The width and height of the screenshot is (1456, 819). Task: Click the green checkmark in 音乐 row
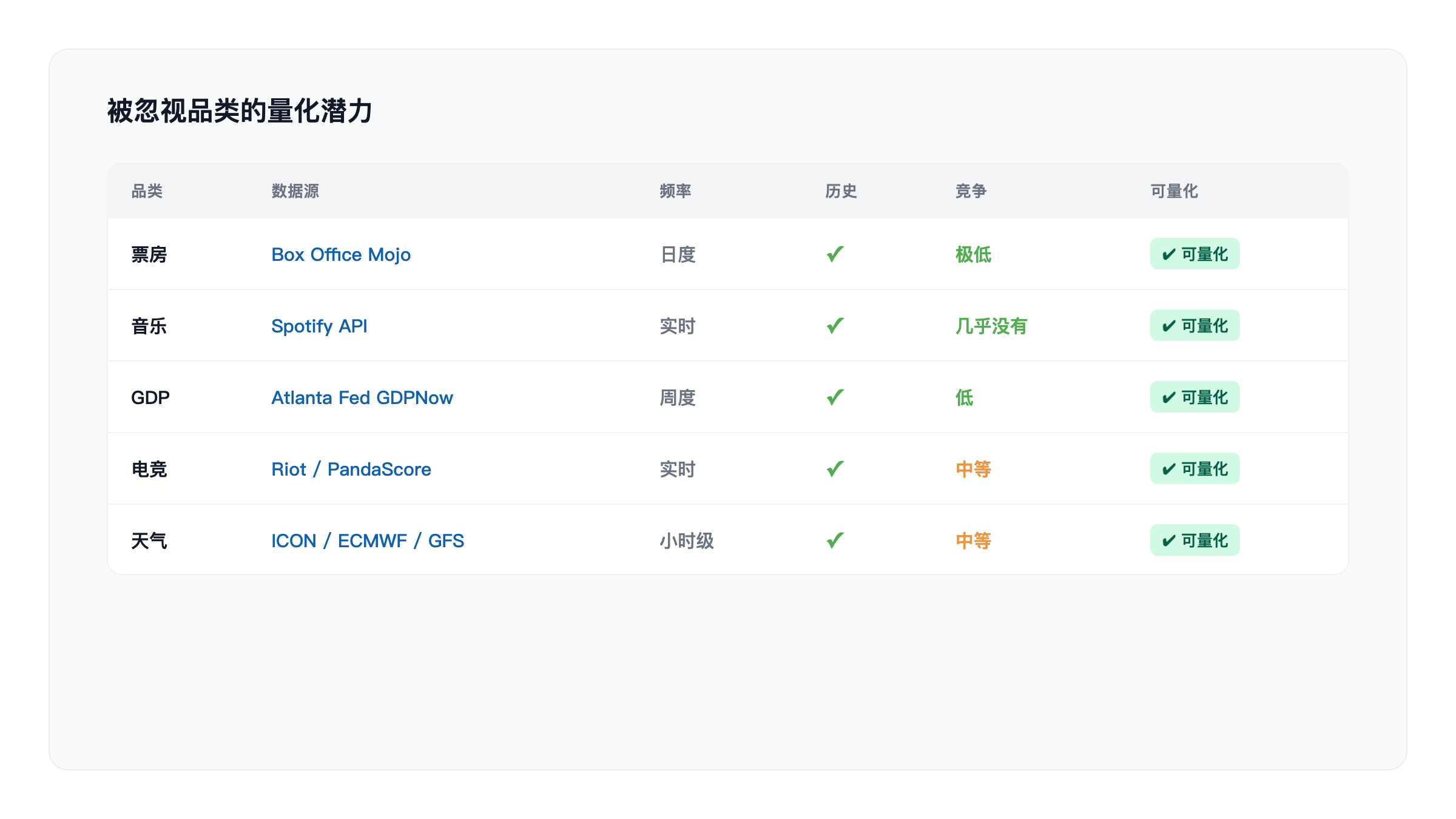point(836,326)
